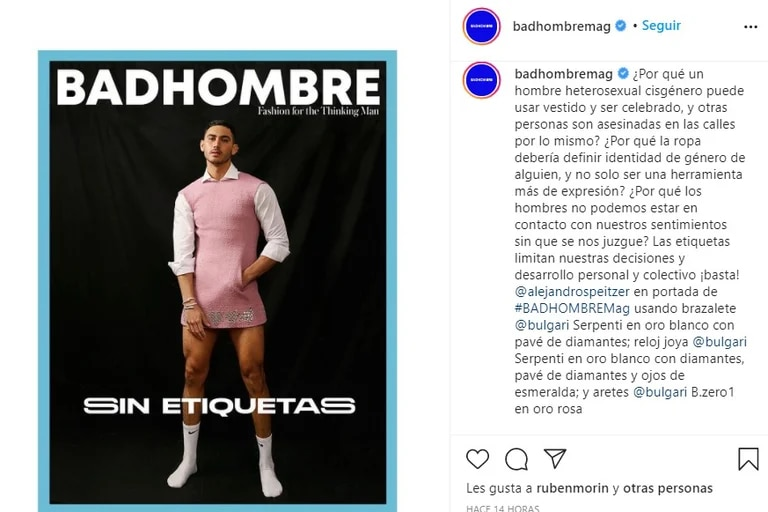Viewport: 768px width, 512px height.
Task: Open the @bulgari mention before B.zero1
Action: coord(660,392)
